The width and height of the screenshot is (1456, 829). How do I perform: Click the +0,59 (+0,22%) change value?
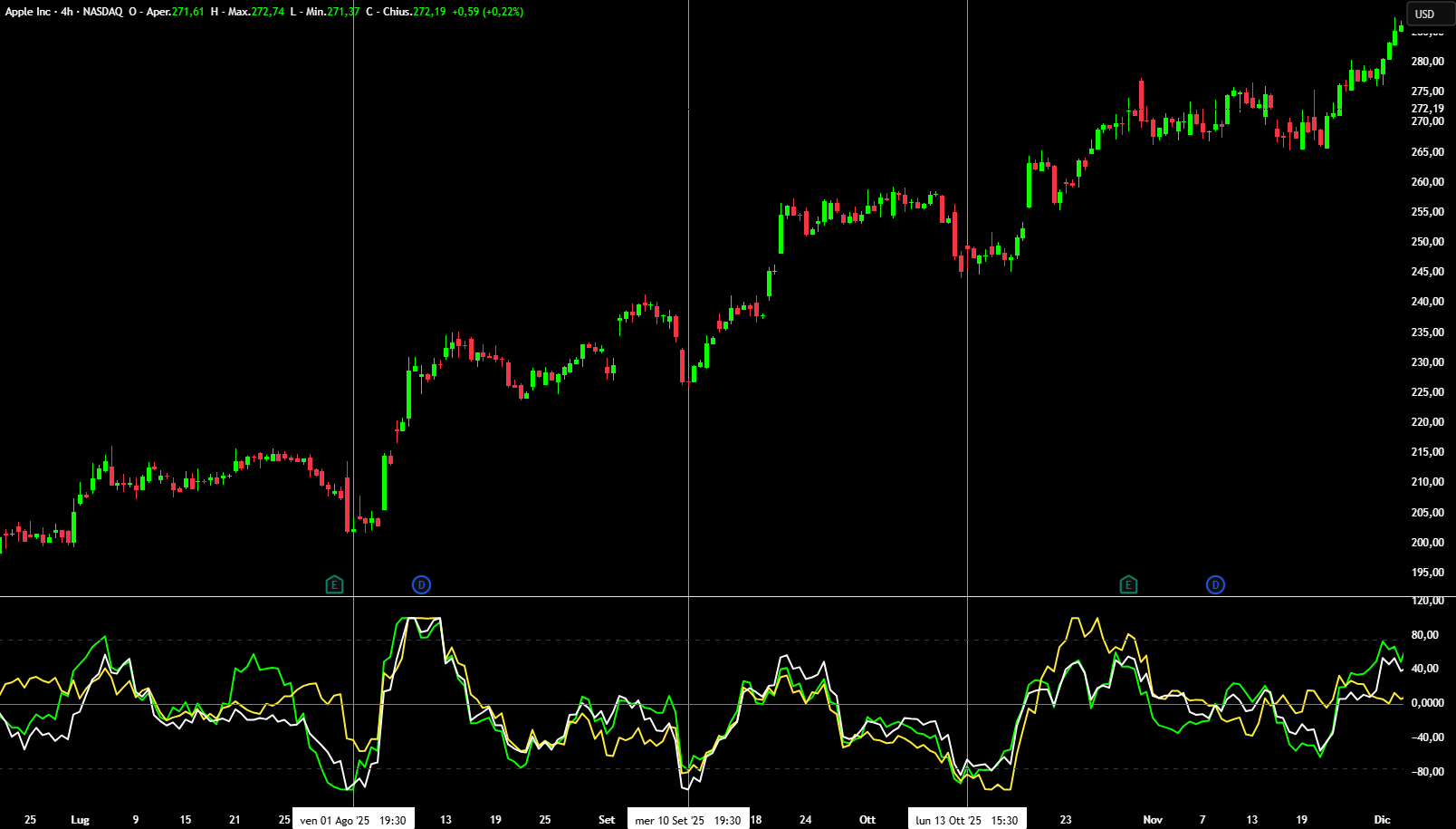(488, 12)
